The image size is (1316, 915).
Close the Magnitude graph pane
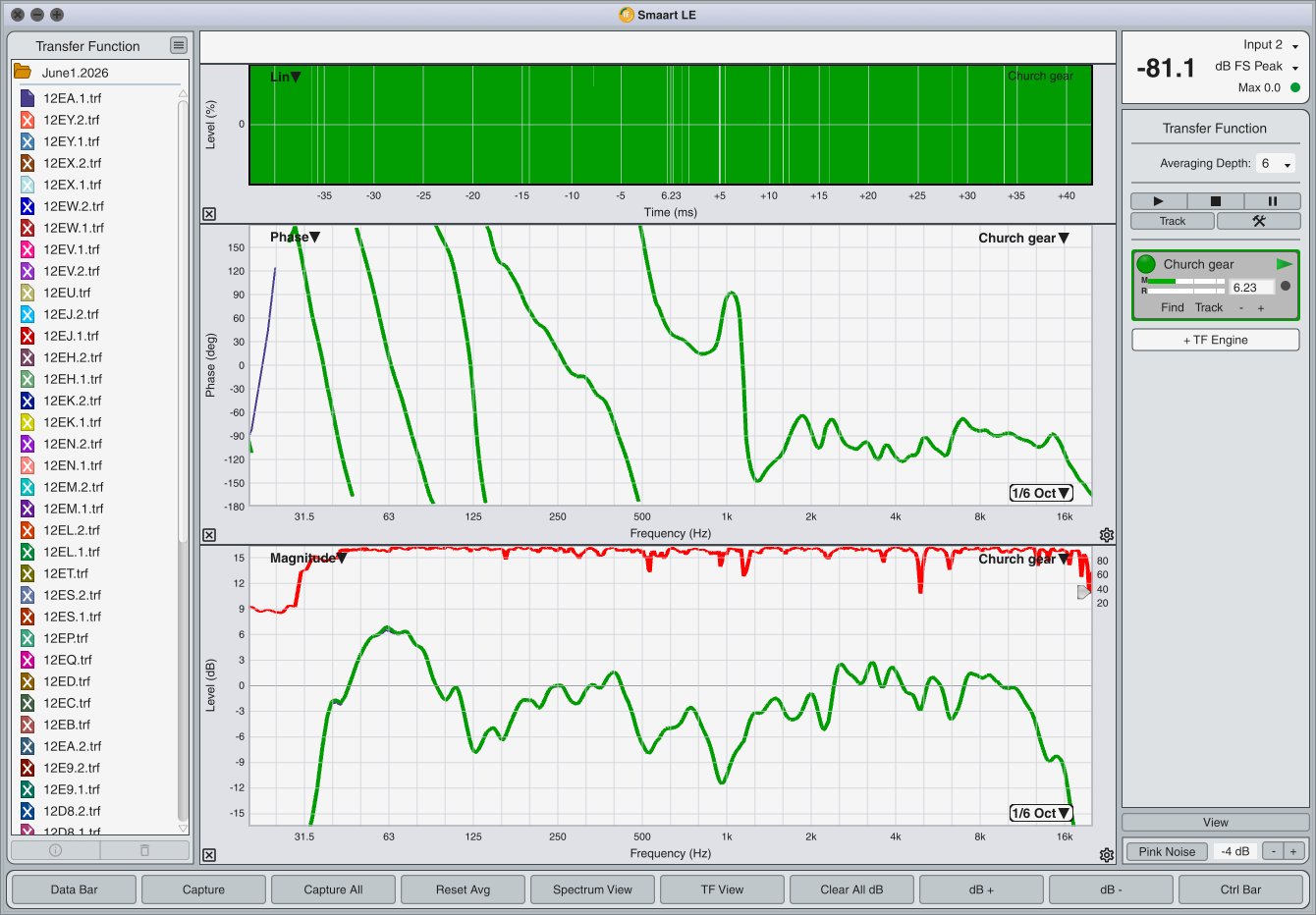pos(209,855)
